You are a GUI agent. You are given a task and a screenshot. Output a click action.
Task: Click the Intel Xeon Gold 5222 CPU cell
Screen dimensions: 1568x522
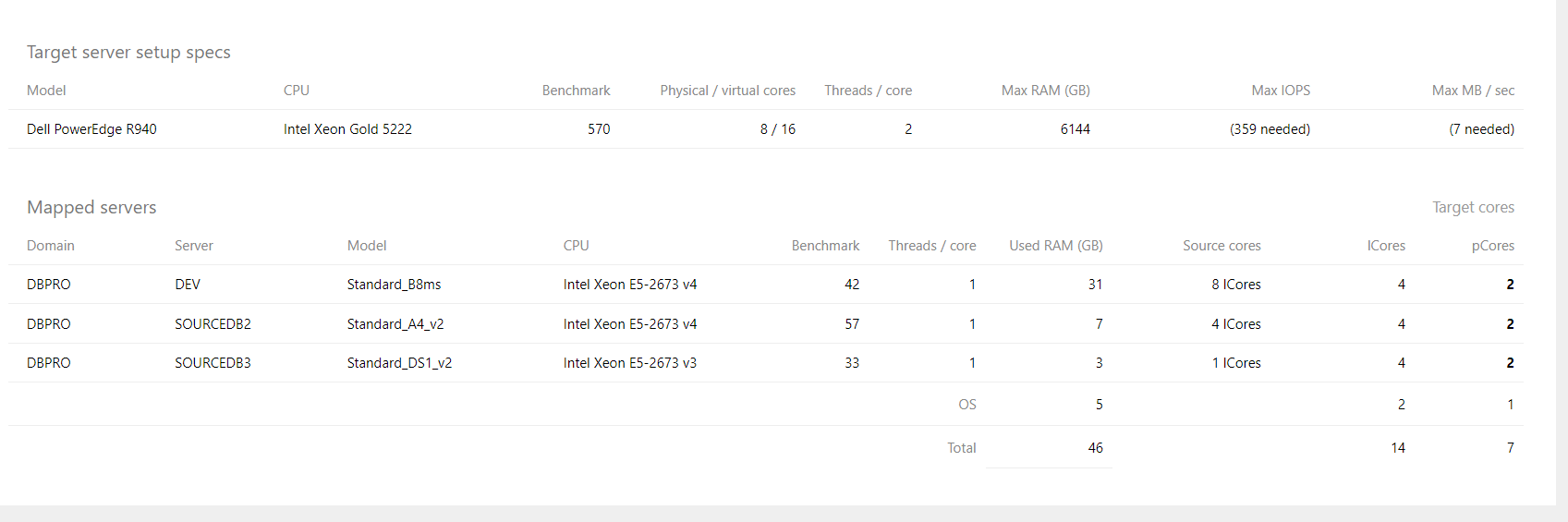click(347, 129)
